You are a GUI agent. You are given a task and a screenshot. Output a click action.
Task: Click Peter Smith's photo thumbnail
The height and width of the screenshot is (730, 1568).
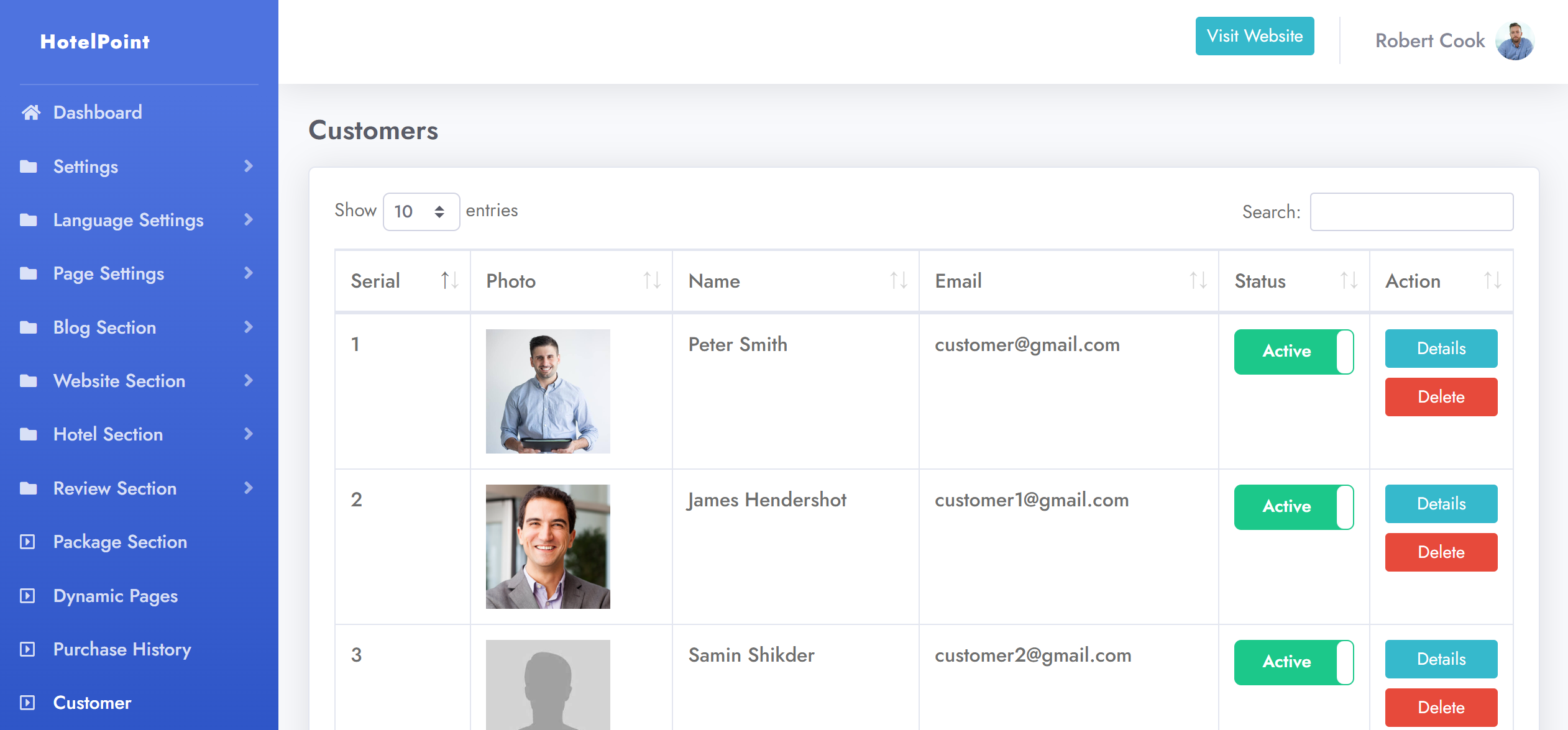click(x=548, y=391)
